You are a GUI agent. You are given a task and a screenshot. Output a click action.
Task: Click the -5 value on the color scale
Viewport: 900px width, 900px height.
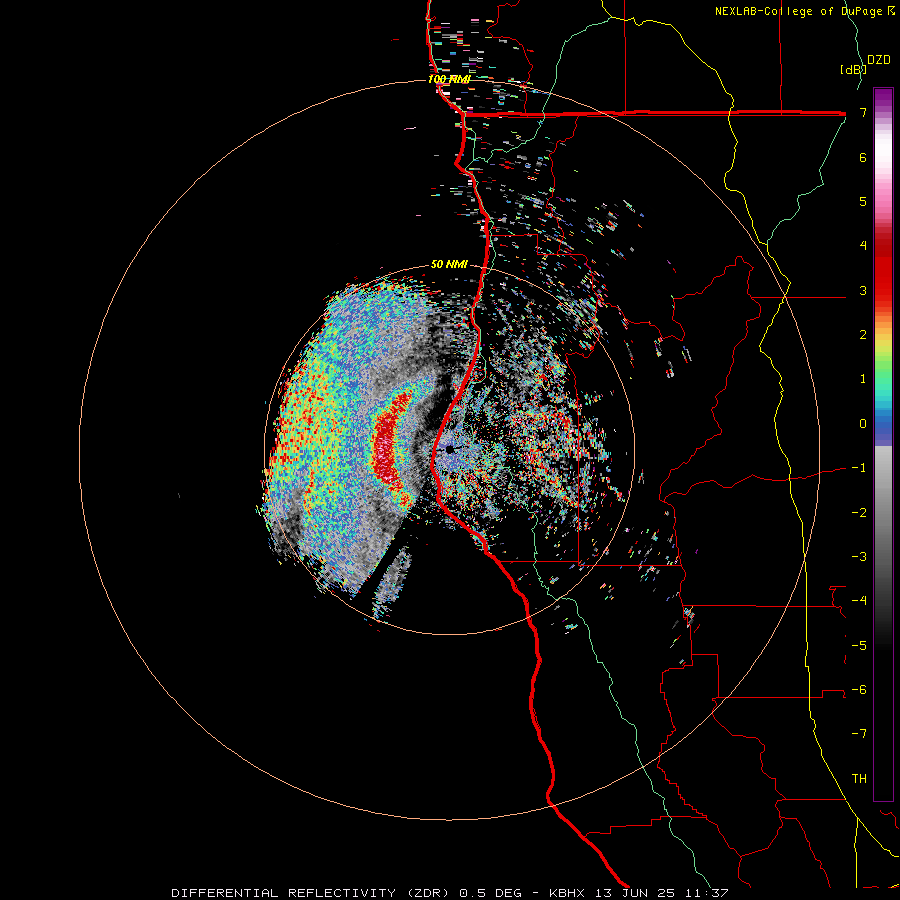[859, 645]
